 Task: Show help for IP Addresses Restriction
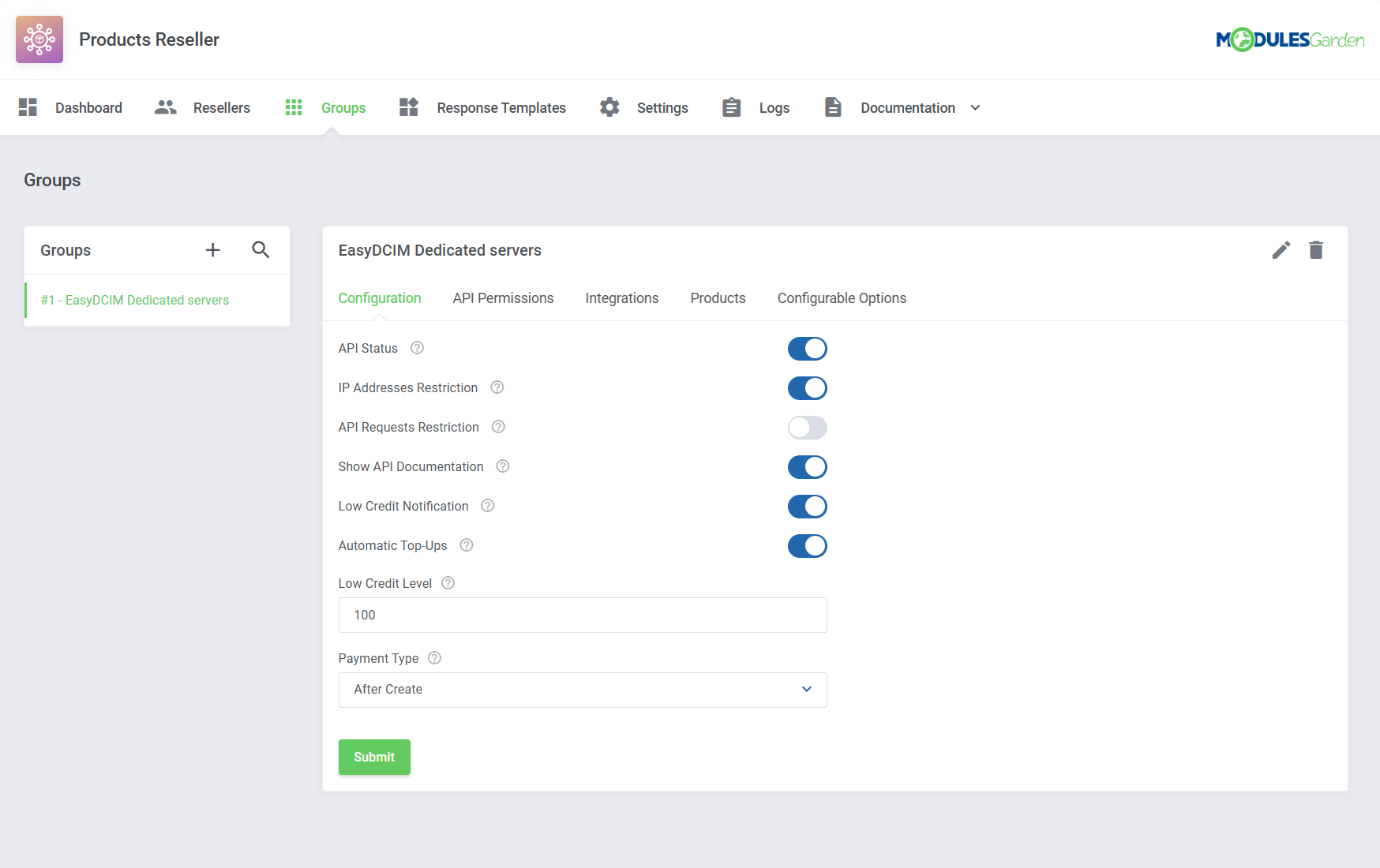tap(497, 387)
